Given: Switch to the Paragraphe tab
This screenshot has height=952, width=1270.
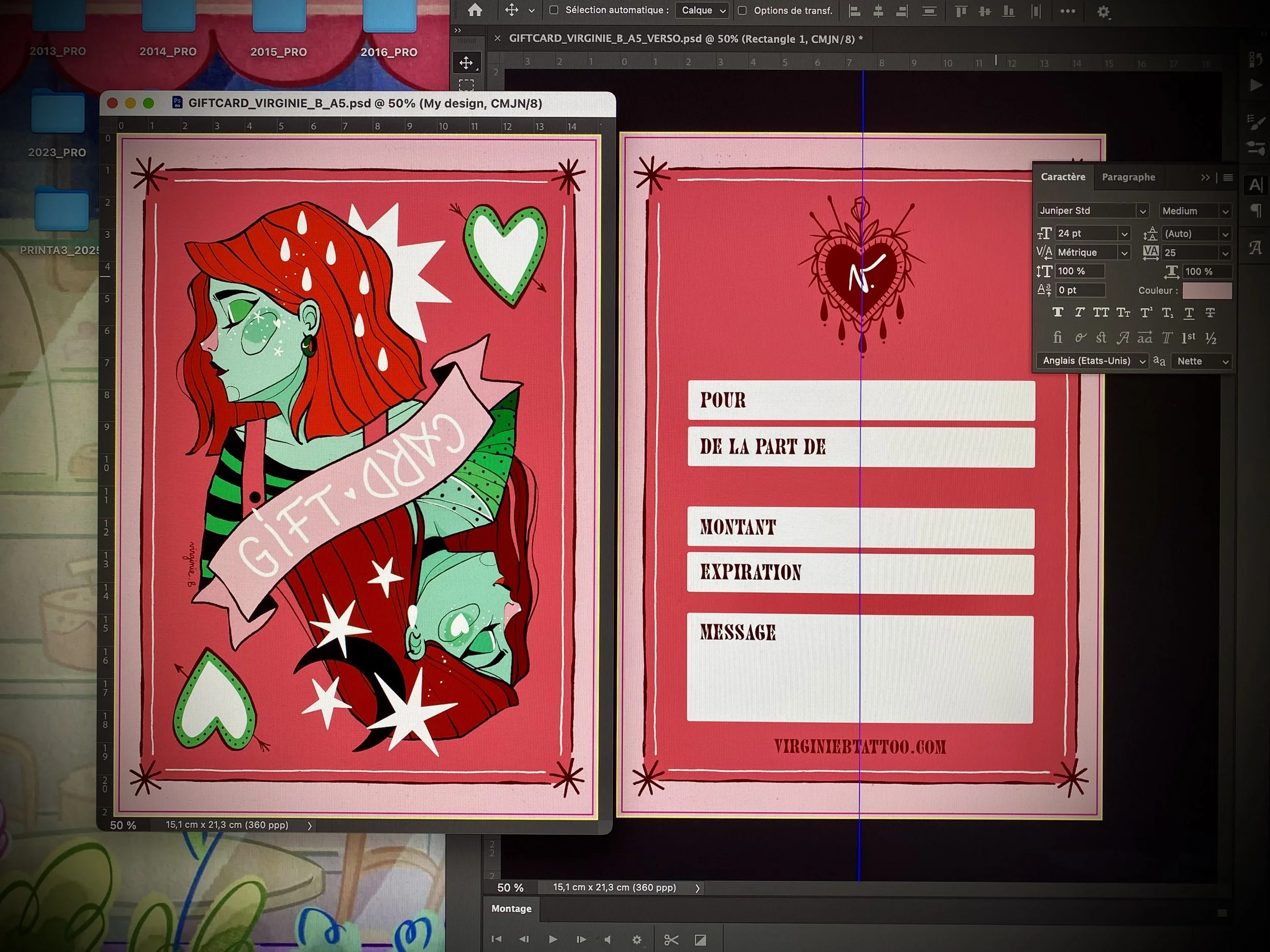Looking at the screenshot, I should click(x=1128, y=177).
